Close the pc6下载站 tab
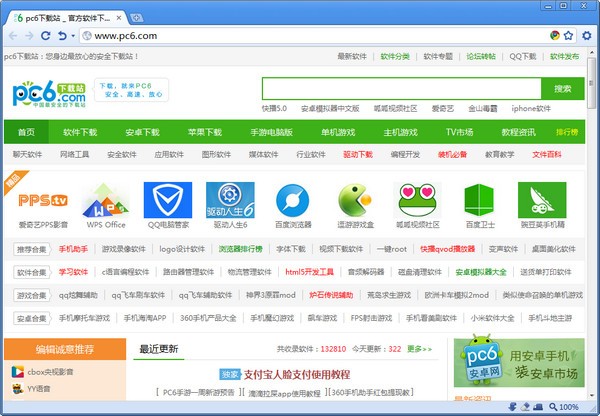This screenshot has width=600, height=416. click(x=119, y=18)
